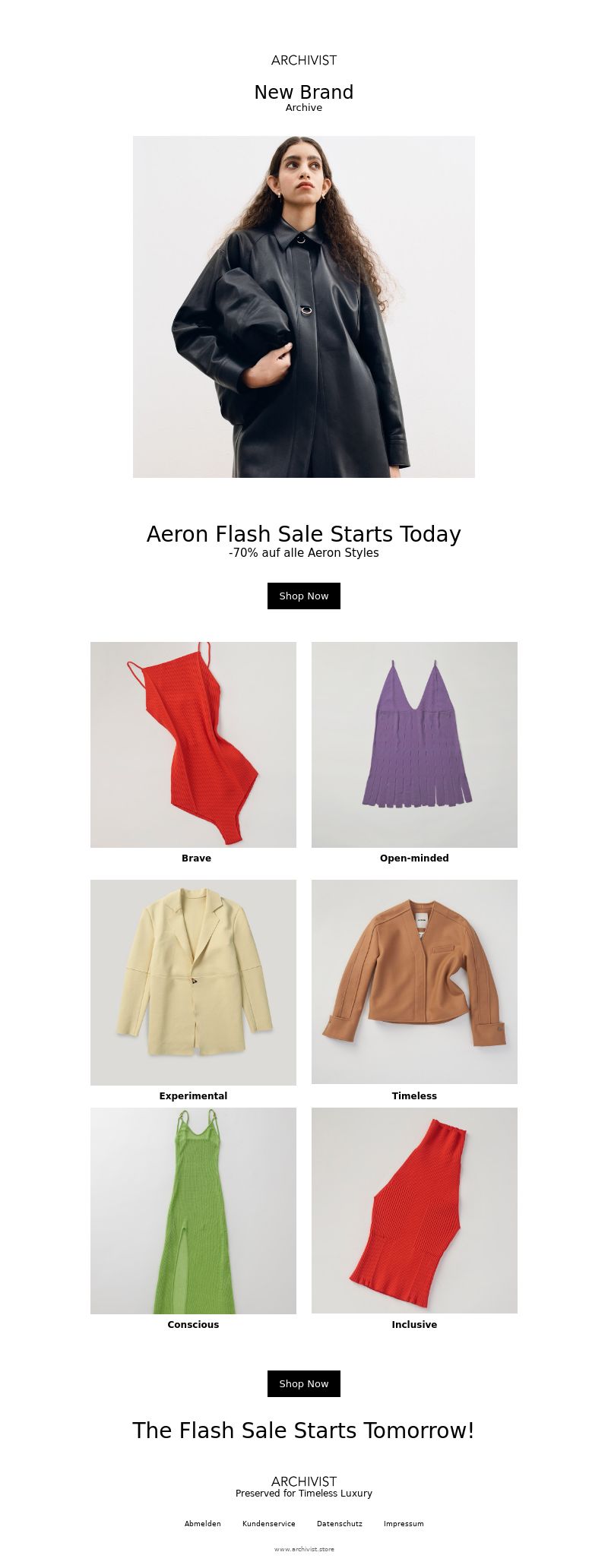Select the Experimental caption
Viewport: 608px width, 1568px height.
pyautogui.click(x=193, y=1095)
